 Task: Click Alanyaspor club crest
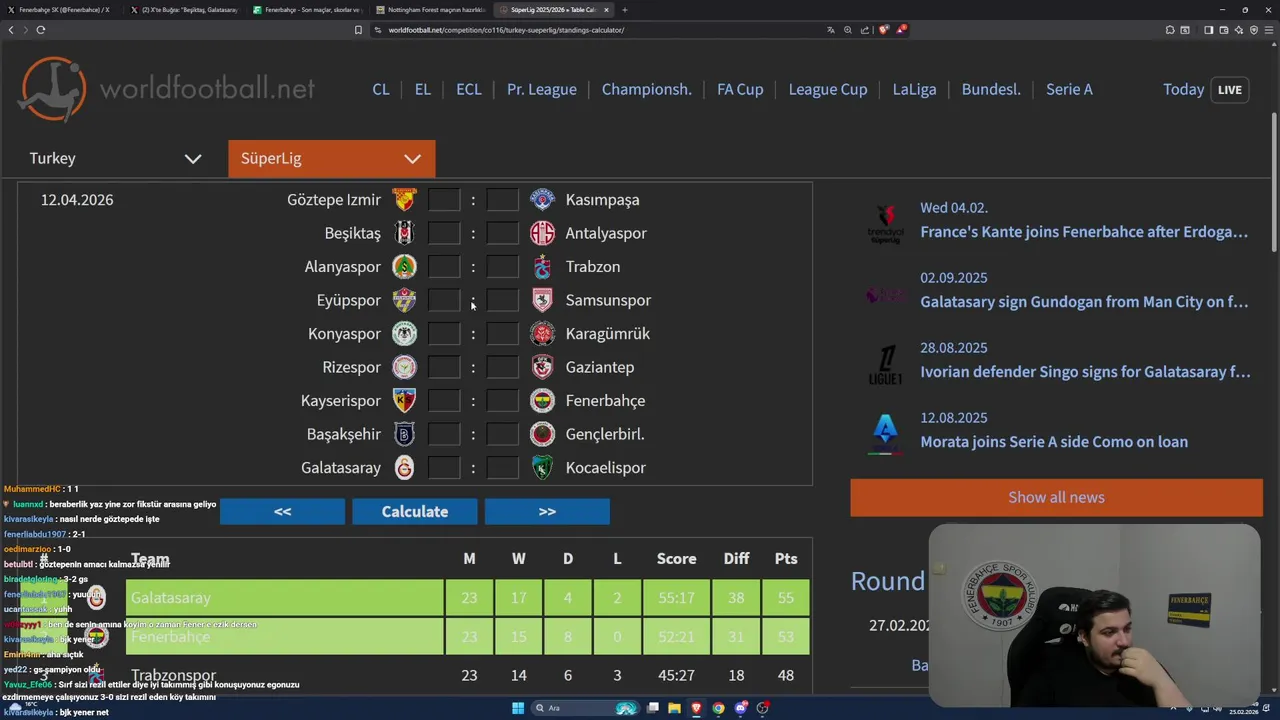coord(404,267)
